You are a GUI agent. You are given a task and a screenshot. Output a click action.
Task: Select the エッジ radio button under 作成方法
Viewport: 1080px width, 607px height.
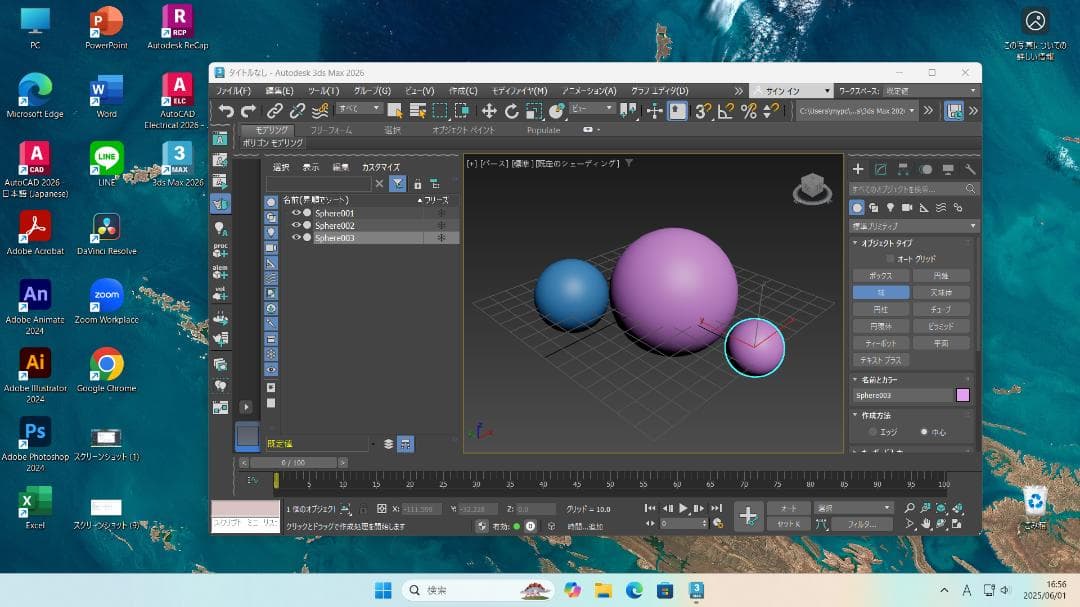872,431
